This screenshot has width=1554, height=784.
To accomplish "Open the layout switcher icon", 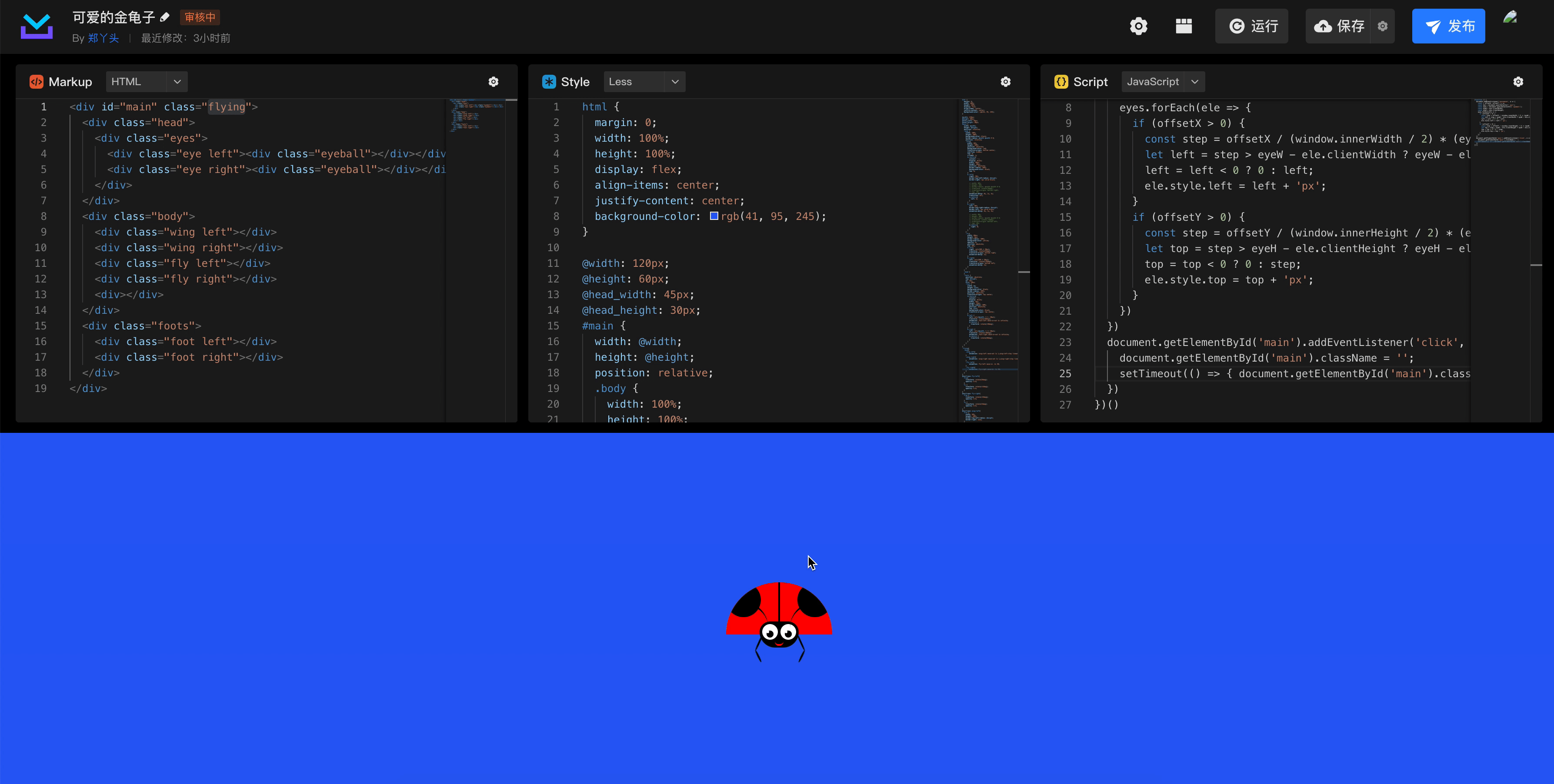I will (x=1184, y=26).
